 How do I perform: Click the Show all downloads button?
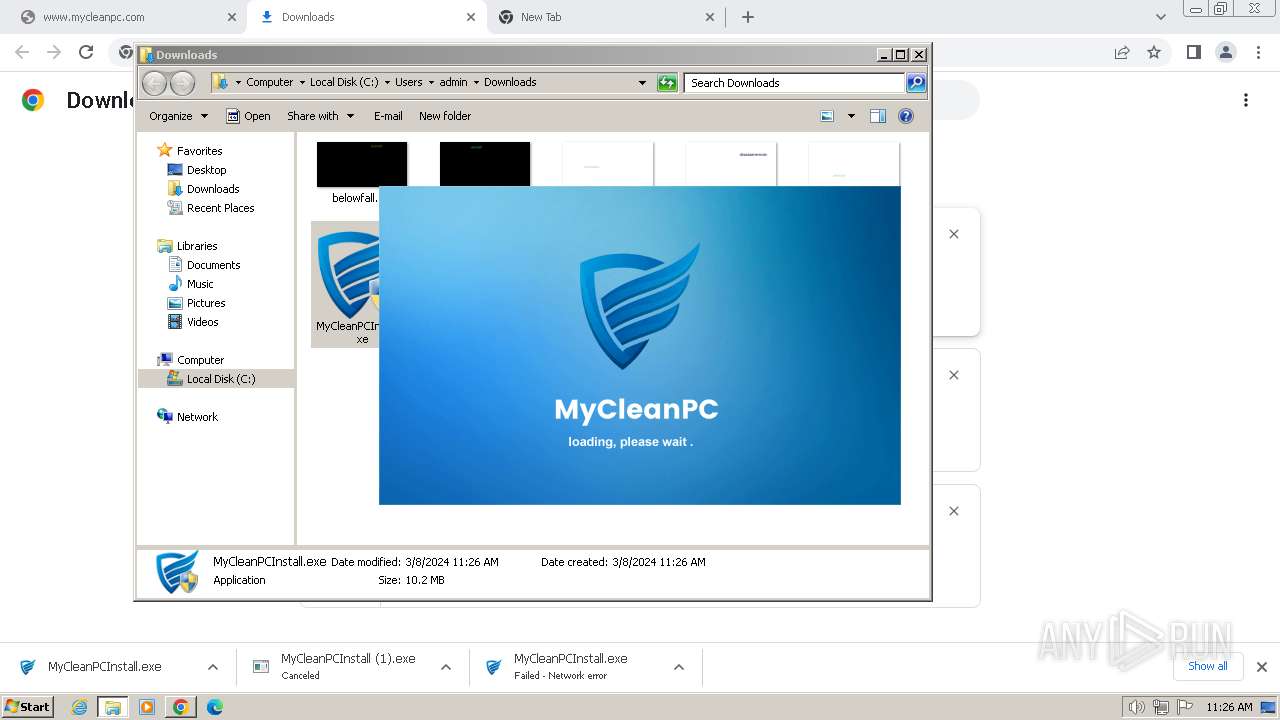point(1207,666)
